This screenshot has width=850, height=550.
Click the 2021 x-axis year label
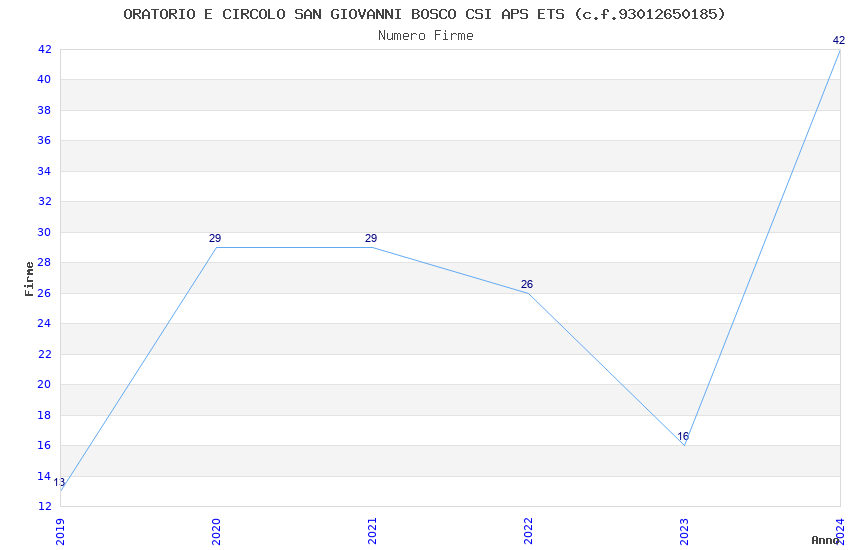tap(372, 532)
